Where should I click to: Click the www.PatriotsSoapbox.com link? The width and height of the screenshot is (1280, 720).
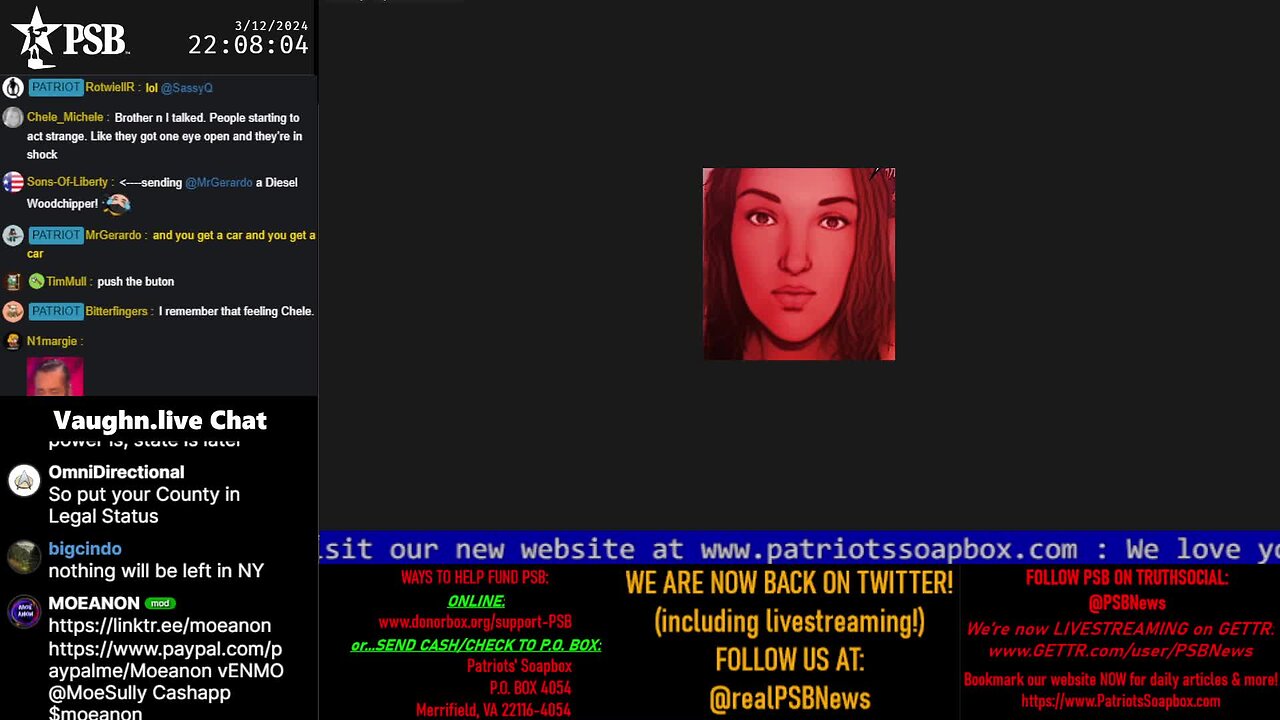coord(1120,702)
